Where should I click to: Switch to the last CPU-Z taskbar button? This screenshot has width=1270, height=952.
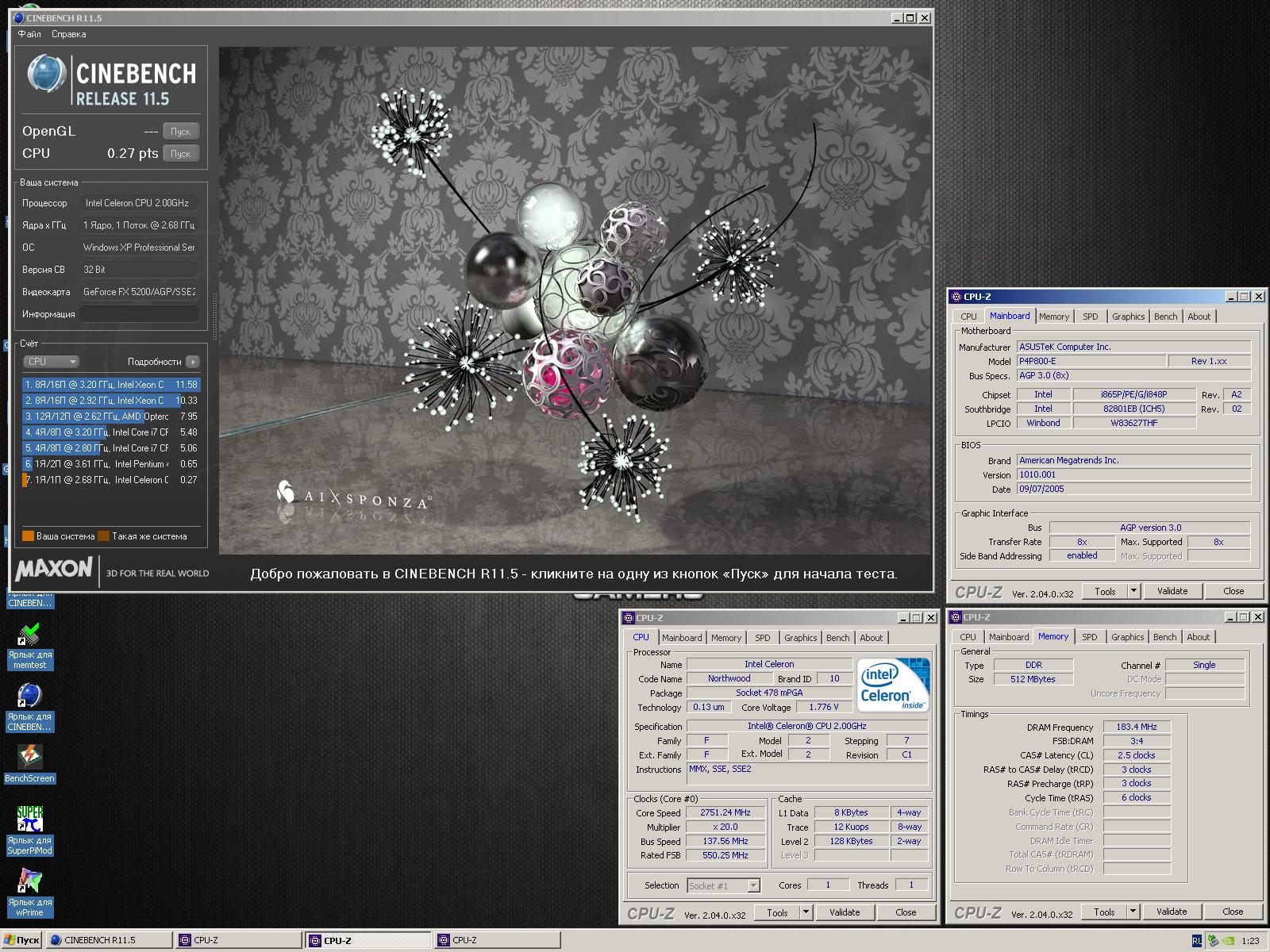coord(497,940)
